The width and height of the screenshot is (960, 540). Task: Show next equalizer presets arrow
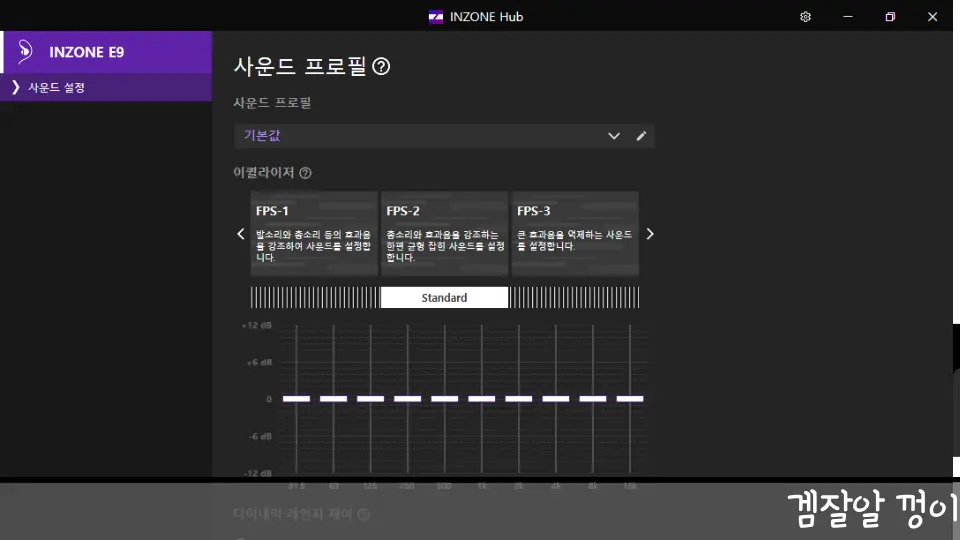tap(650, 234)
